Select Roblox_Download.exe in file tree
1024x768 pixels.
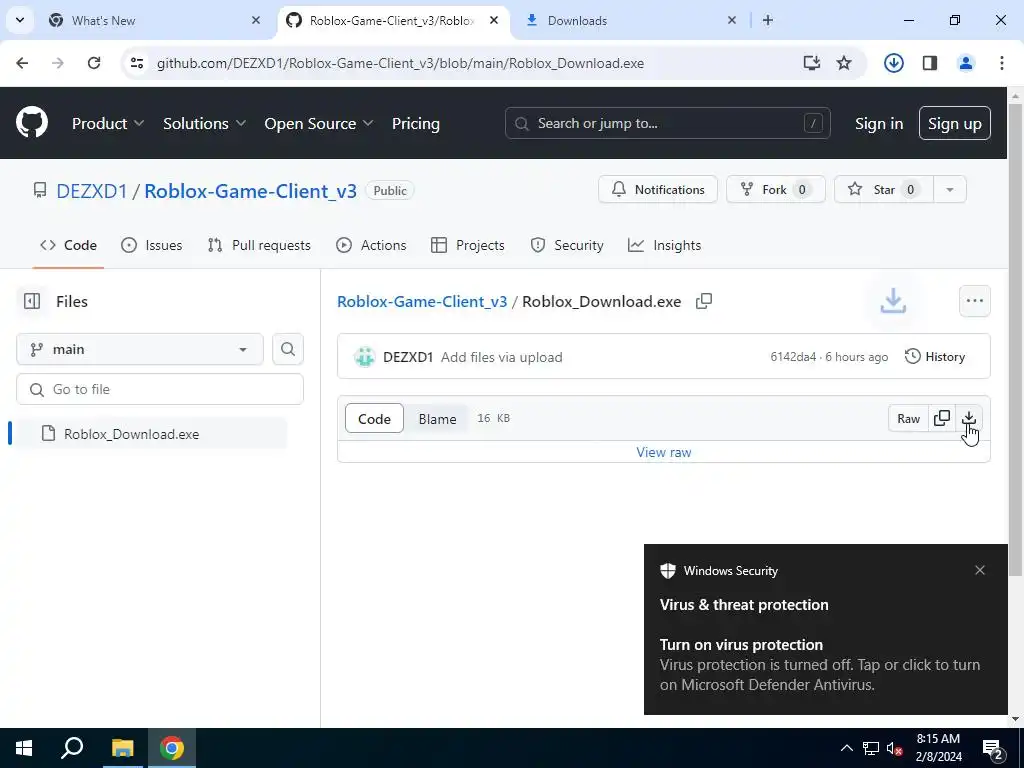point(150,434)
